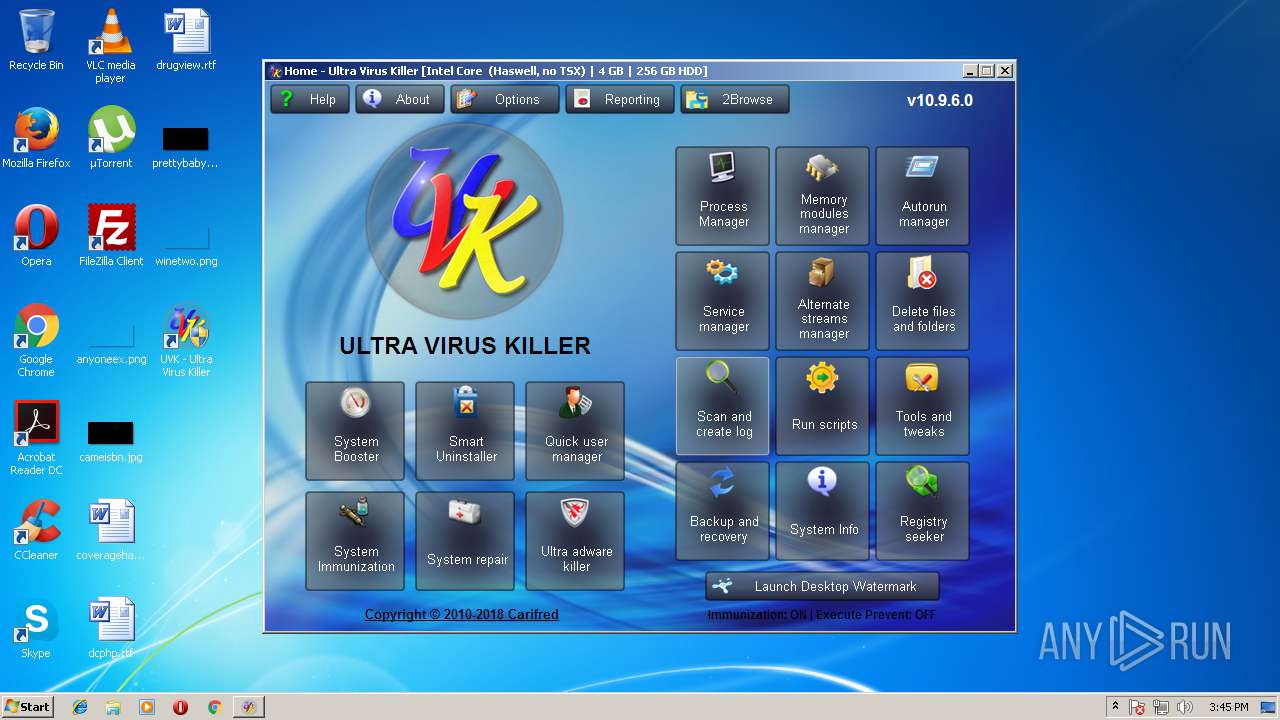
Task: Launch System Booster
Action: point(355,431)
